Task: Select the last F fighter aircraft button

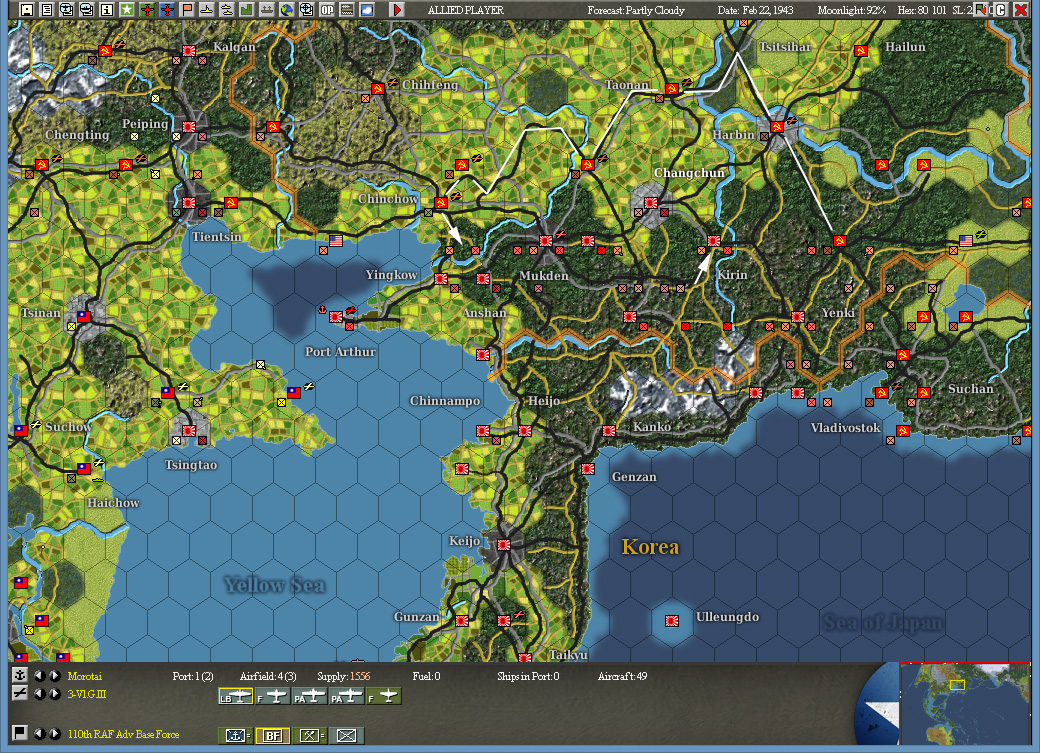Action: pos(384,697)
